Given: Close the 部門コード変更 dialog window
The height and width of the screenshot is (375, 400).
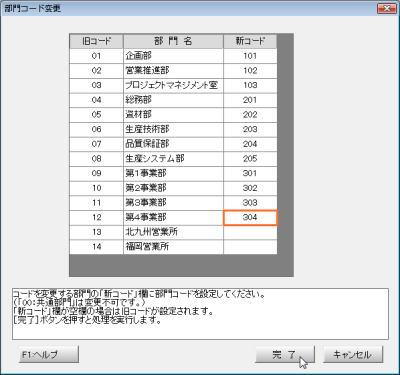Looking at the screenshot, I should point(387,8).
